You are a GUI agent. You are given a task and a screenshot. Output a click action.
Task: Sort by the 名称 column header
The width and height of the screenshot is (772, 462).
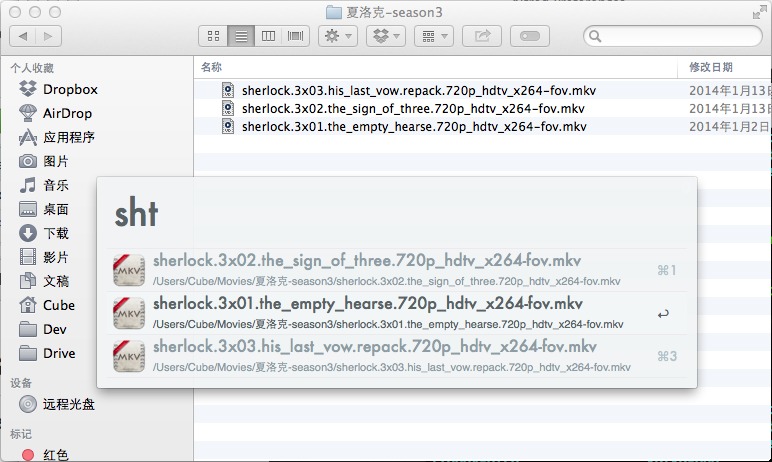(x=211, y=67)
